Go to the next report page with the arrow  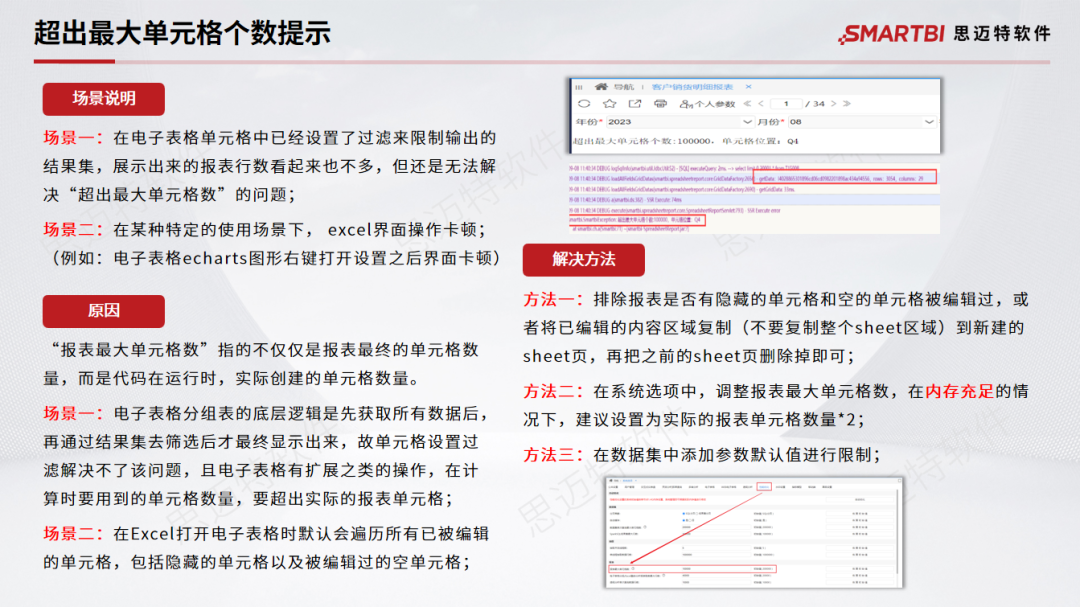click(831, 103)
